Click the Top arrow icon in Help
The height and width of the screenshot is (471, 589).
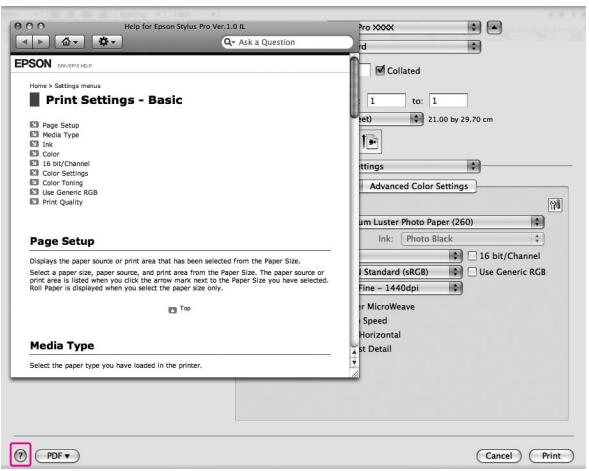click(172, 309)
